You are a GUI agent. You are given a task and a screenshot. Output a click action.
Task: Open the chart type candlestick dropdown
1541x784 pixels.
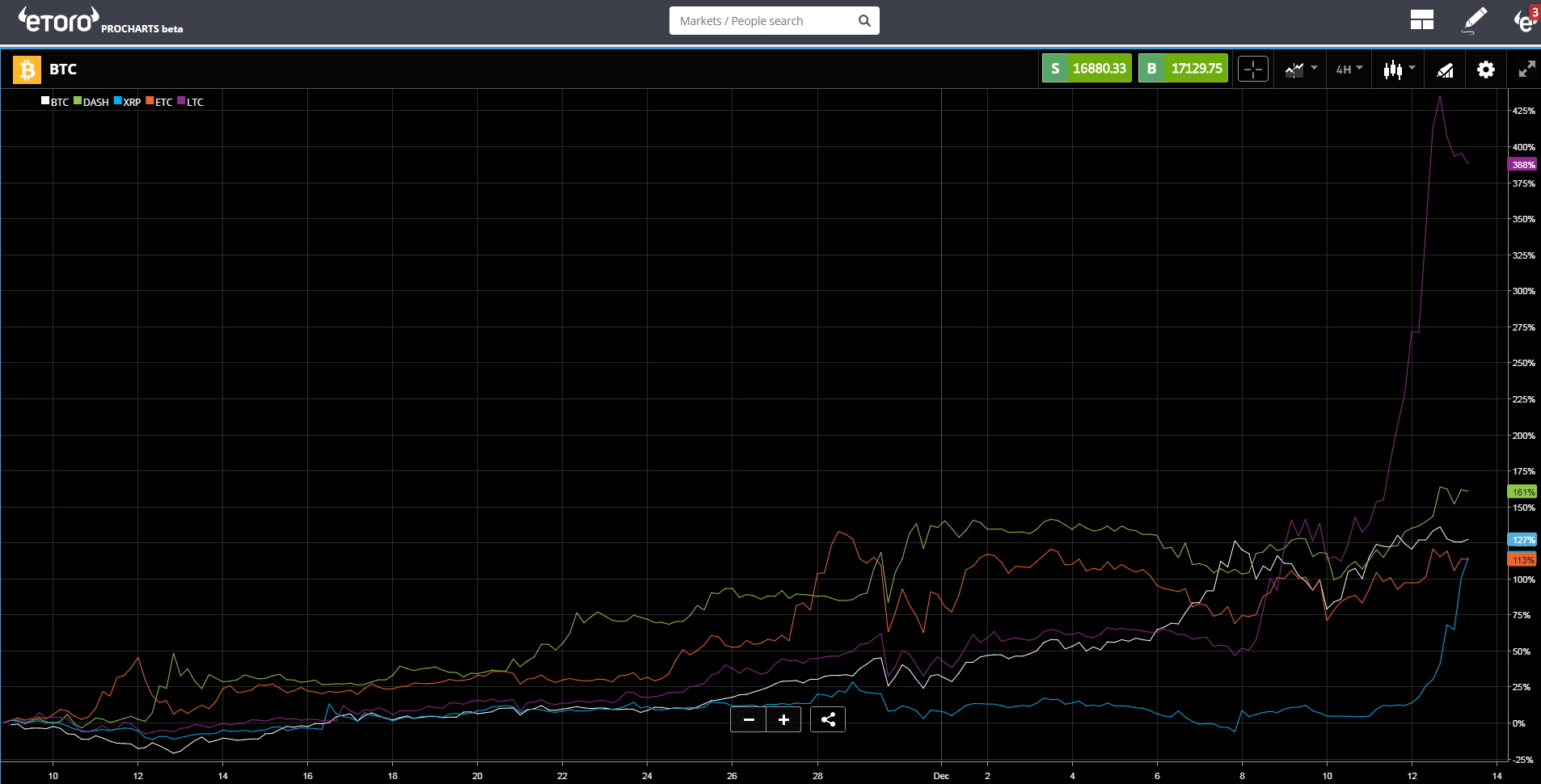[x=1399, y=70]
